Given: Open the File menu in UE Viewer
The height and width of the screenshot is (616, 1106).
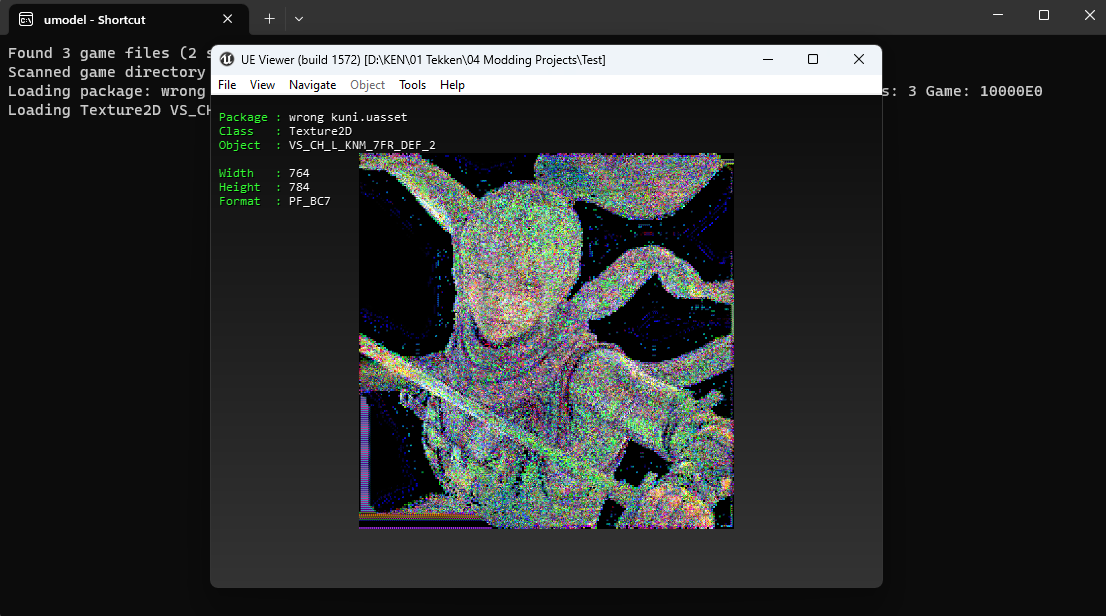Looking at the screenshot, I should (x=227, y=85).
